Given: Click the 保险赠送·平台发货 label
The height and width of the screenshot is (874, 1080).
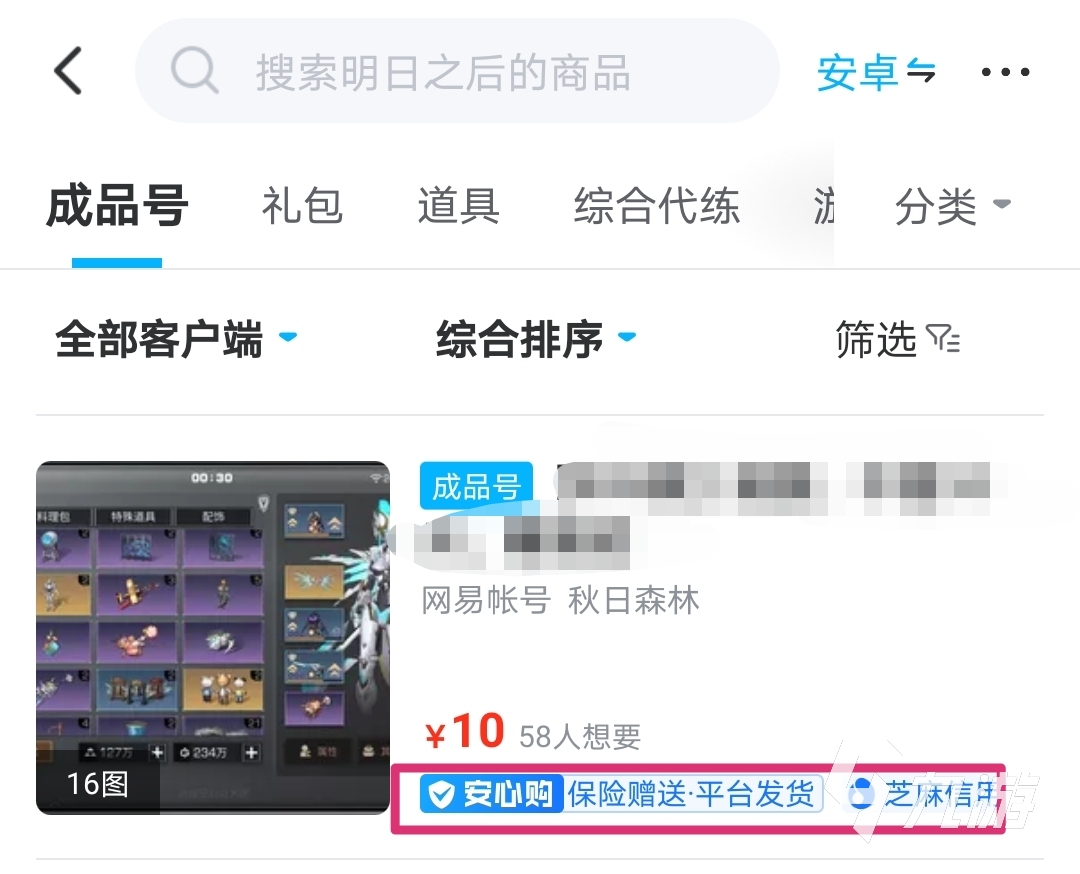Looking at the screenshot, I should click(692, 794).
